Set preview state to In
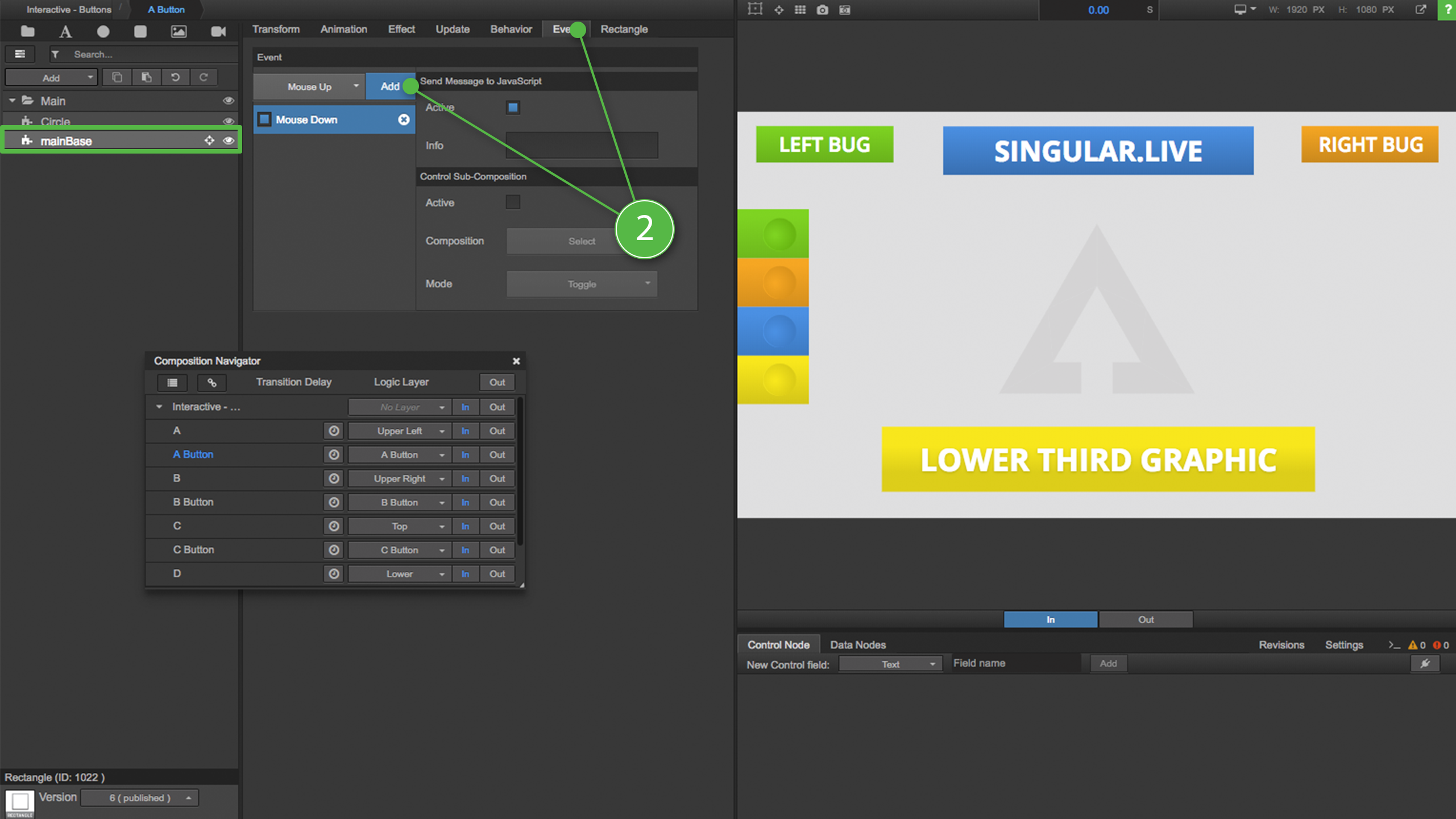 click(1051, 619)
